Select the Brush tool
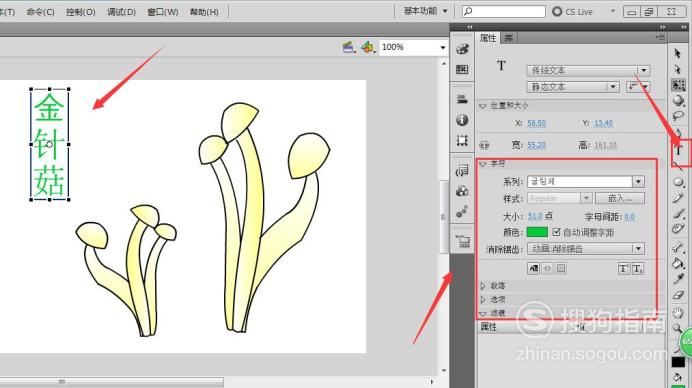The height and width of the screenshot is (388, 692). click(x=678, y=213)
